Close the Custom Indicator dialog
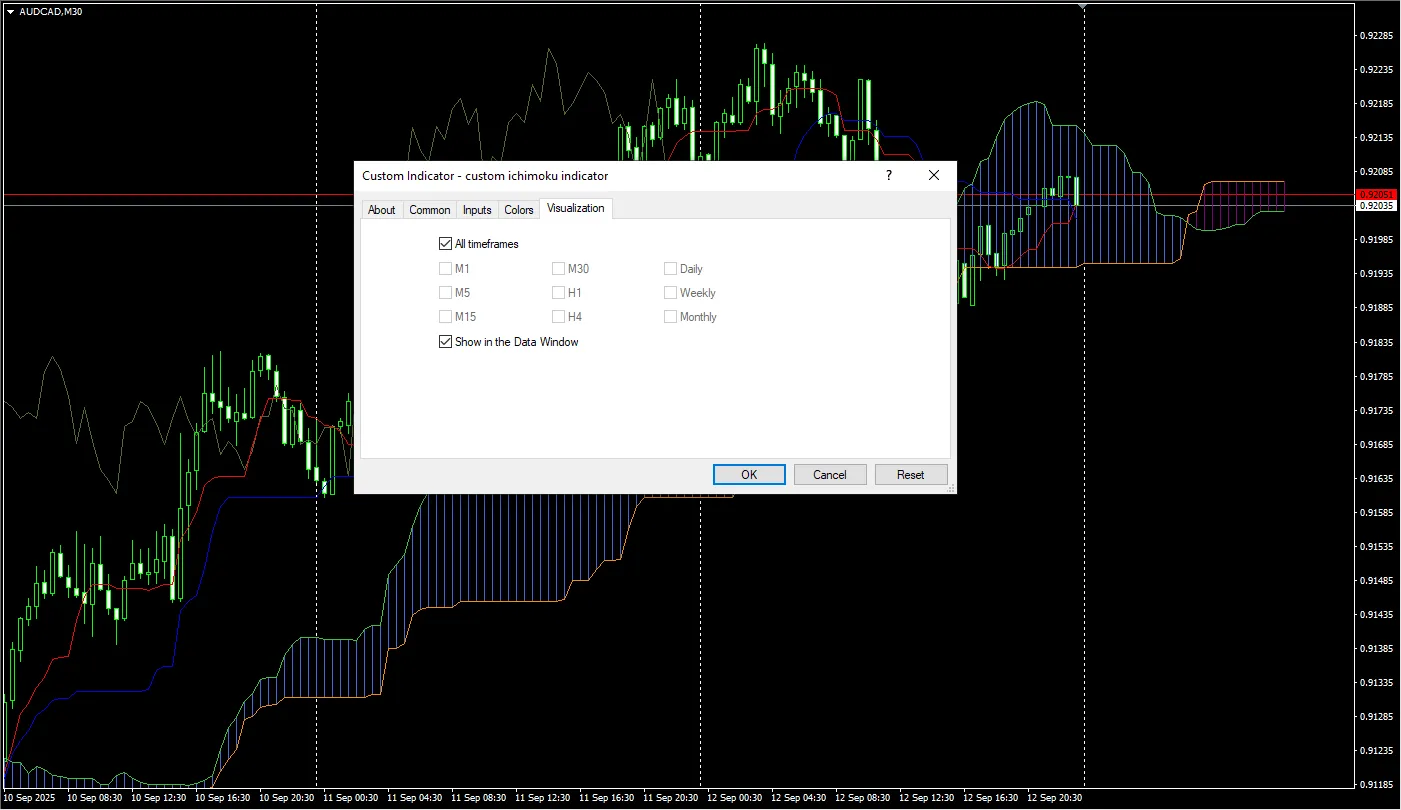Image resolution: width=1401 pixels, height=810 pixels. (x=934, y=175)
